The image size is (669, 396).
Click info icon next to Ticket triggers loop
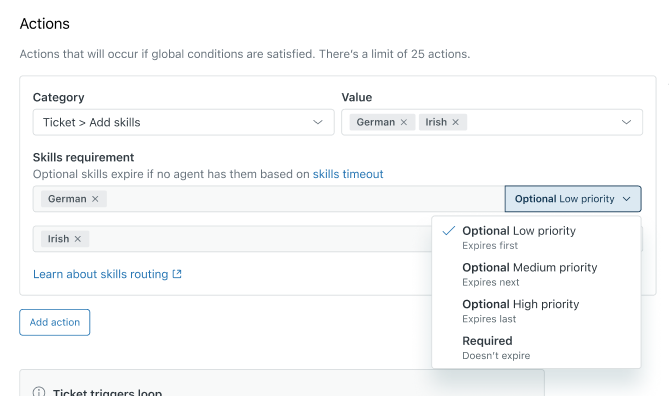[39, 392]
